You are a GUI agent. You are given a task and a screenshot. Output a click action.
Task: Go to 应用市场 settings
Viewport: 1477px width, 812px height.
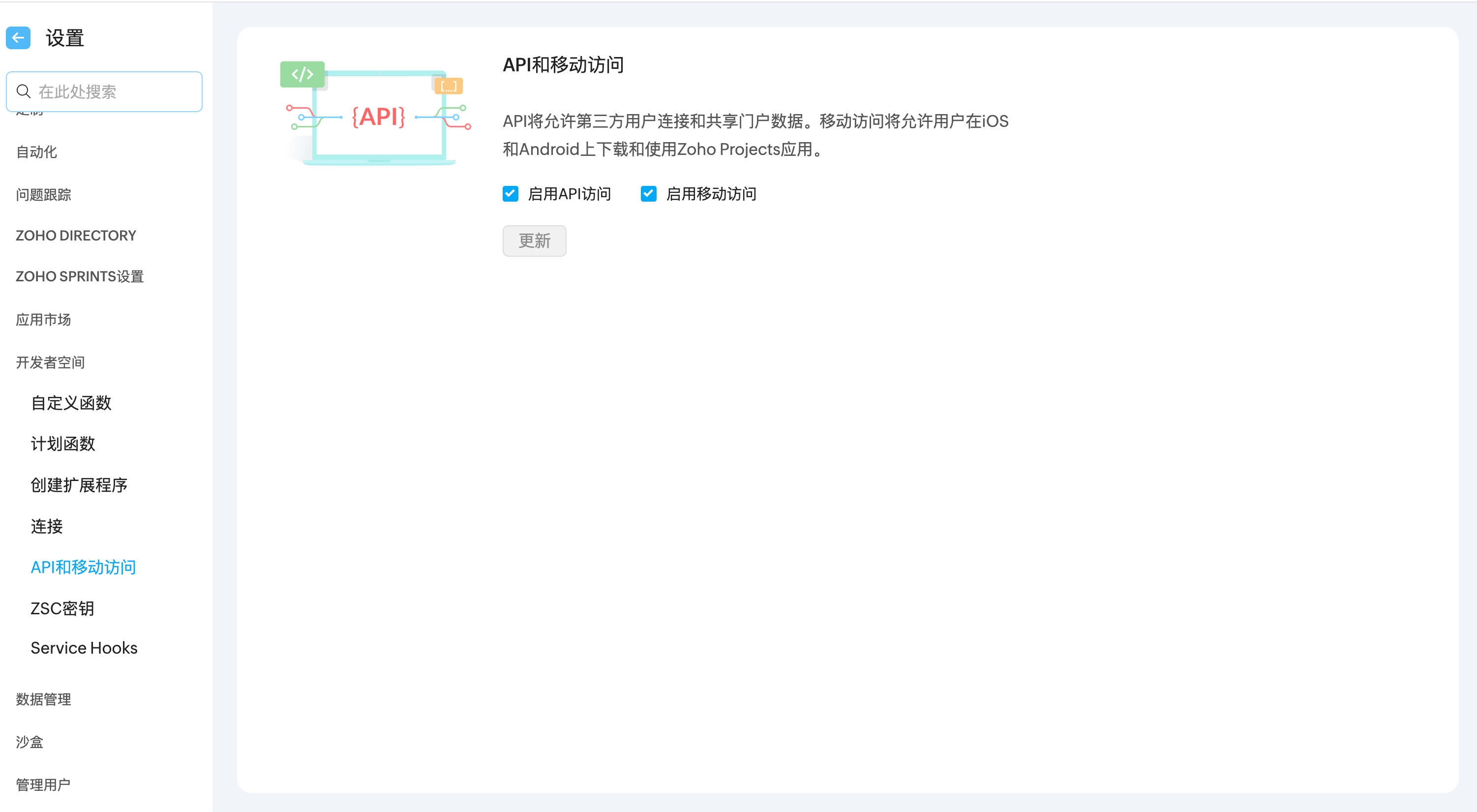click(x=44, y=319)
